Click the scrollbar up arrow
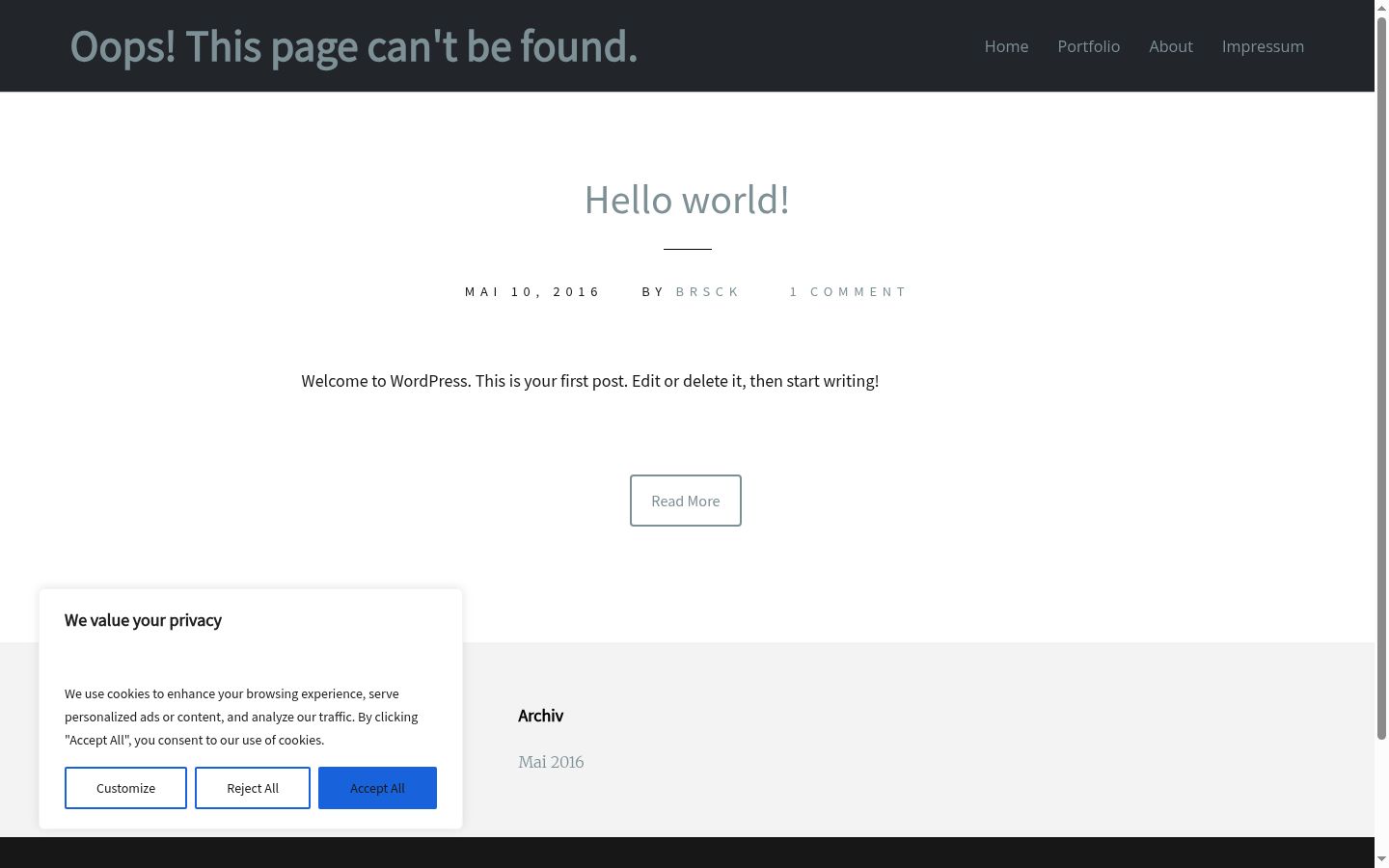Viewport: 1389px width, 868px height. (1381, 8)
